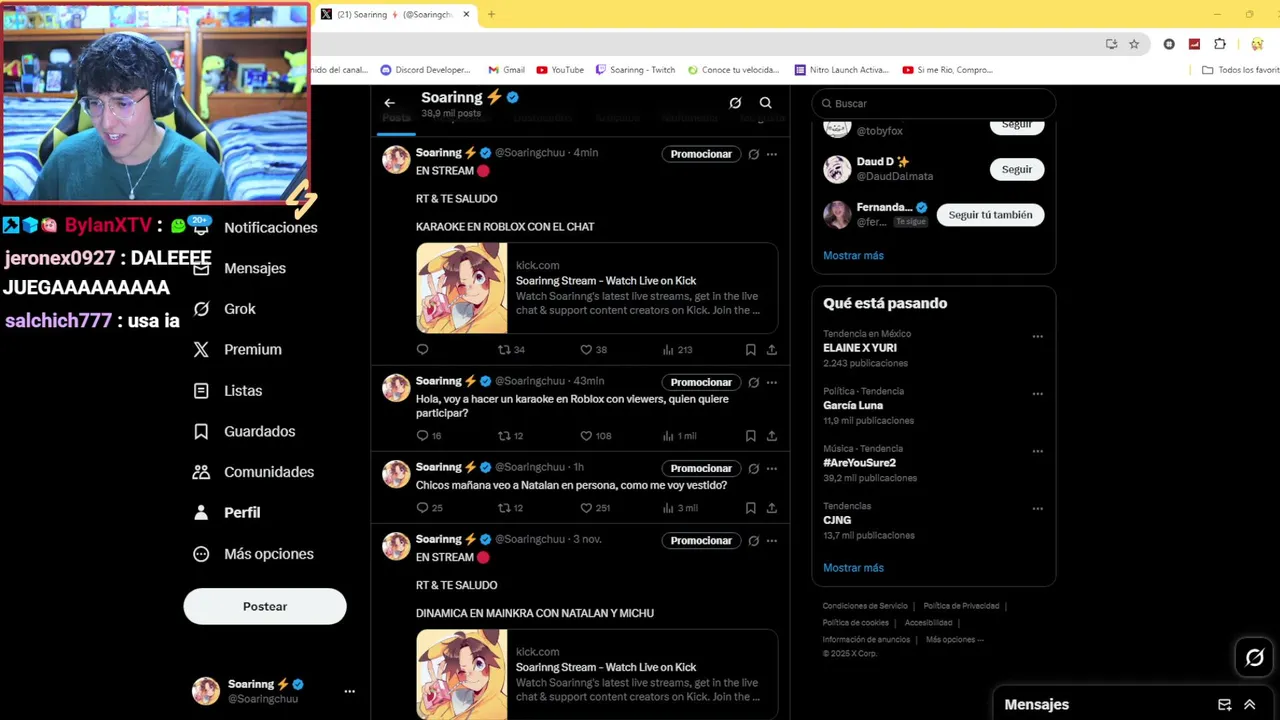Reply to the KARAOKE EN ROBLOX post
This screenshot has height=720, width=1280.
[x=422, y=350]
